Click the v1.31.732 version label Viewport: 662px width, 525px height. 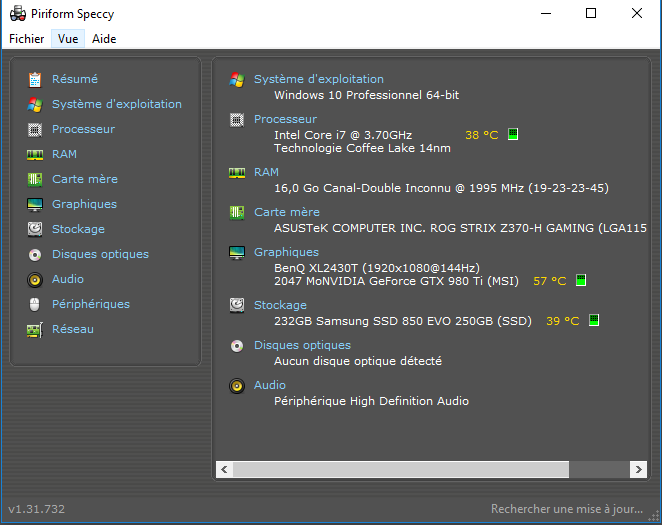[x=37, y=509]
